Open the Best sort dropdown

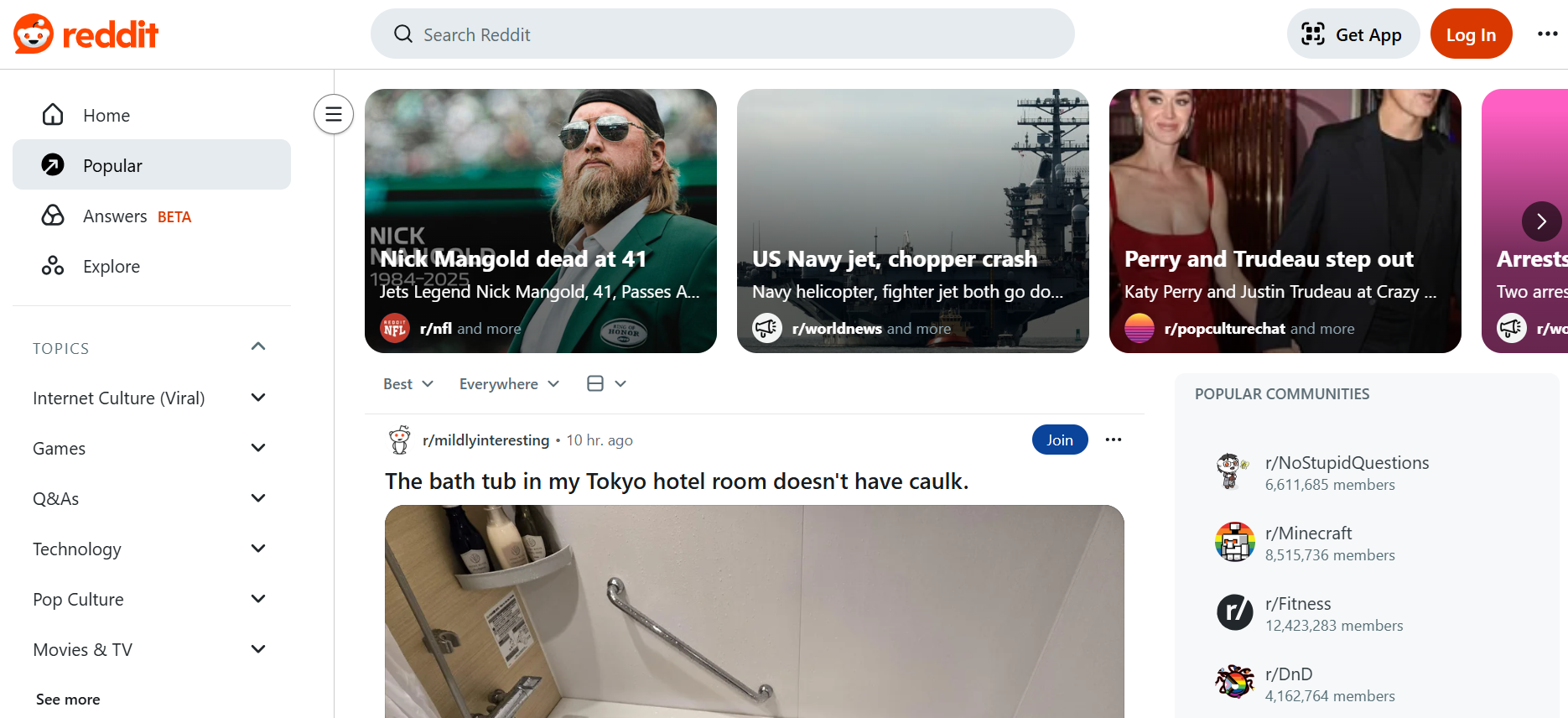(x=408, y=383)
